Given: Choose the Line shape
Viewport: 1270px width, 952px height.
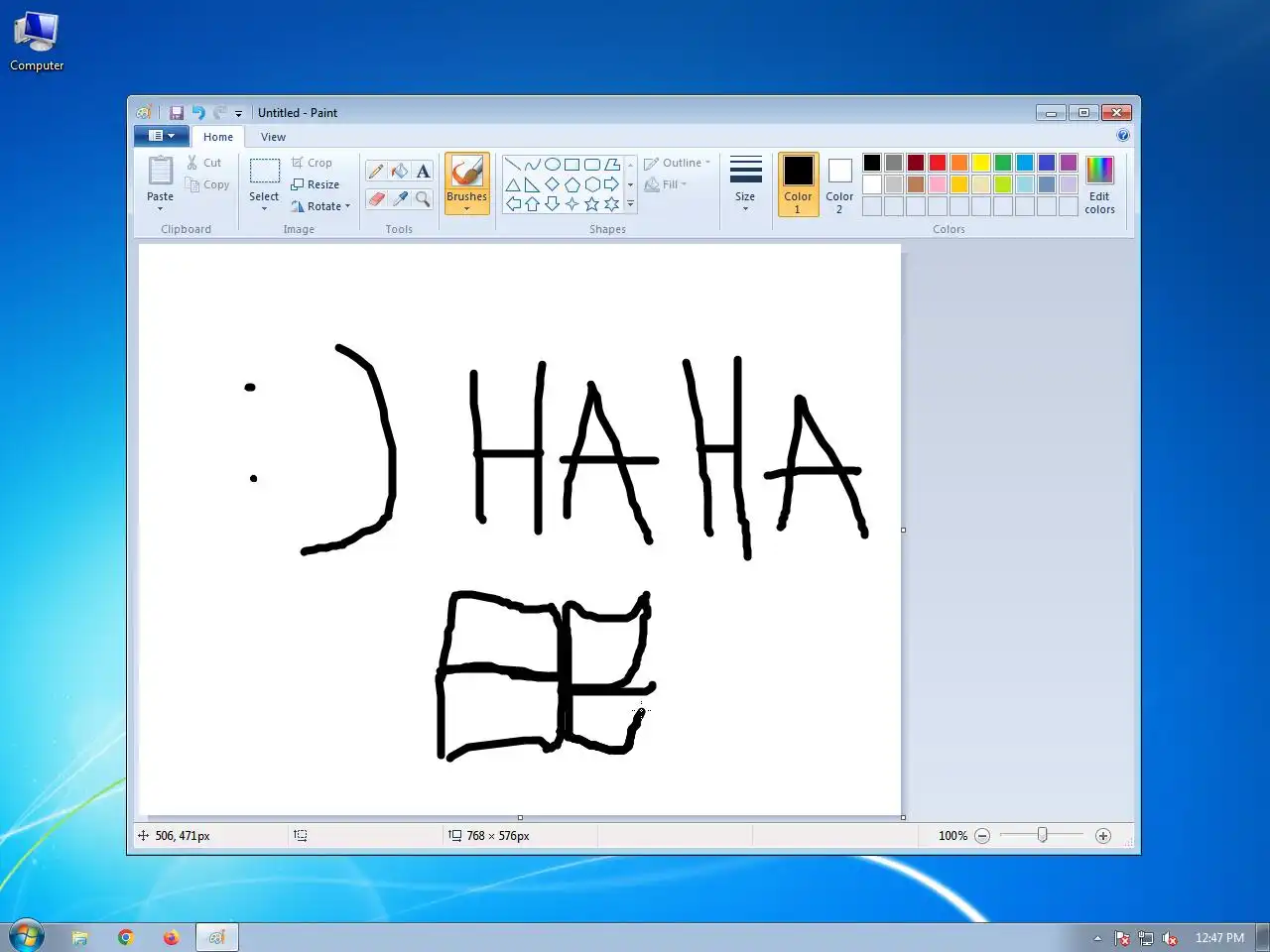Looking at the screenshot, I should tap(513, 165).
